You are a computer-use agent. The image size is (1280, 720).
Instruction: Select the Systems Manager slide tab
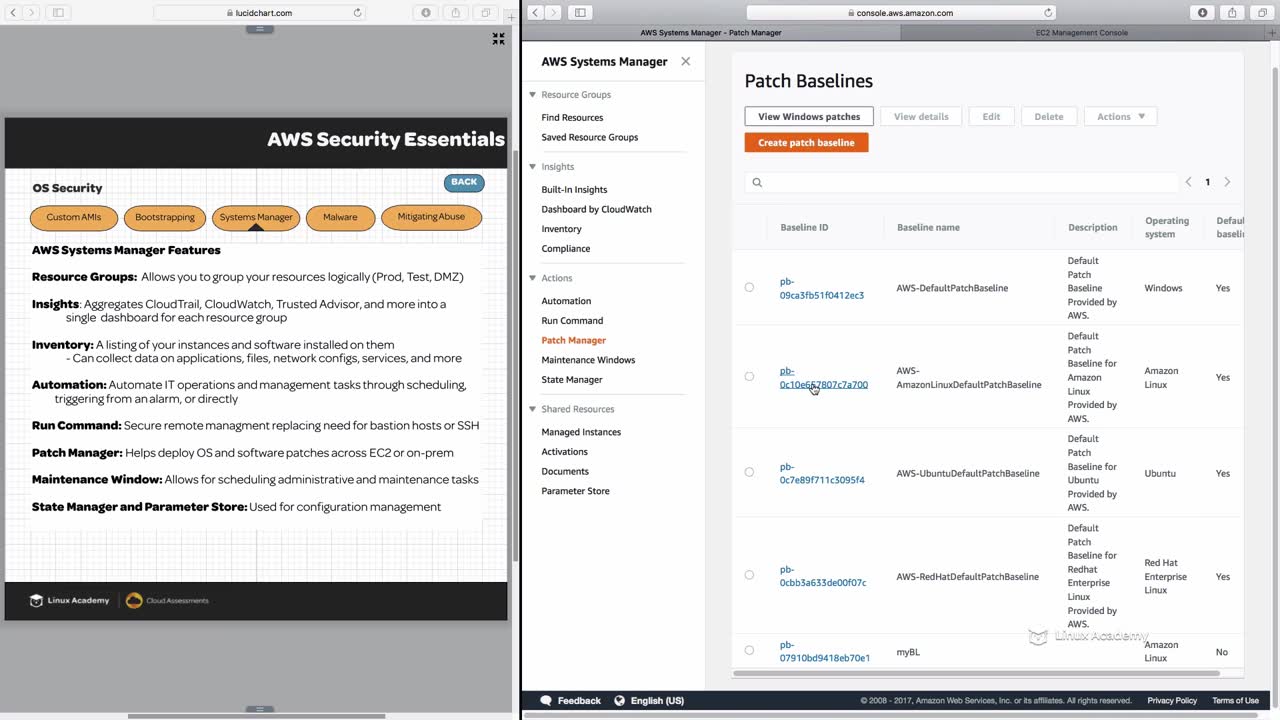[256, 217]
